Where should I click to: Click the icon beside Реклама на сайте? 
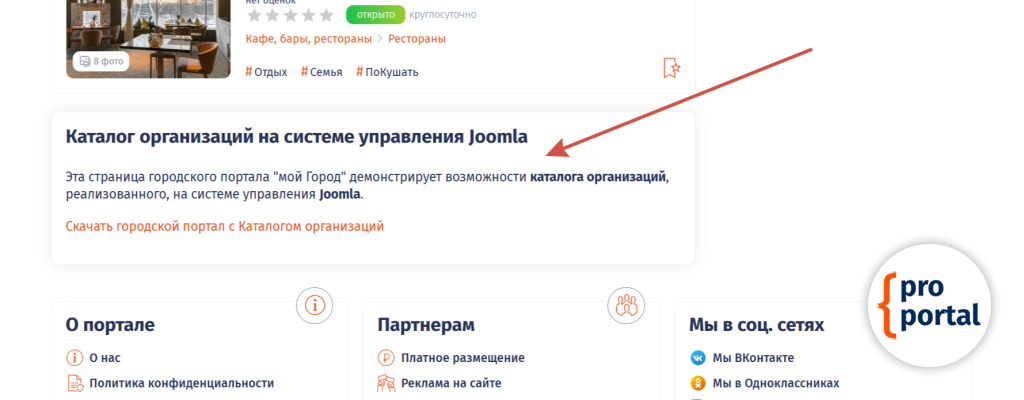tap(386, 383)
